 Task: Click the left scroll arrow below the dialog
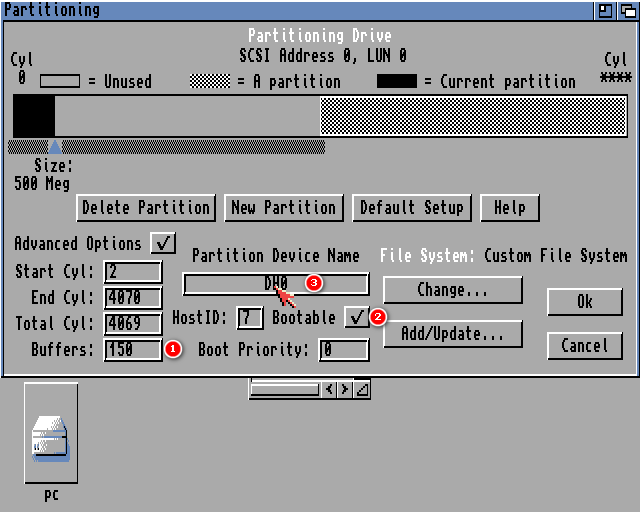tap(329, 389)
